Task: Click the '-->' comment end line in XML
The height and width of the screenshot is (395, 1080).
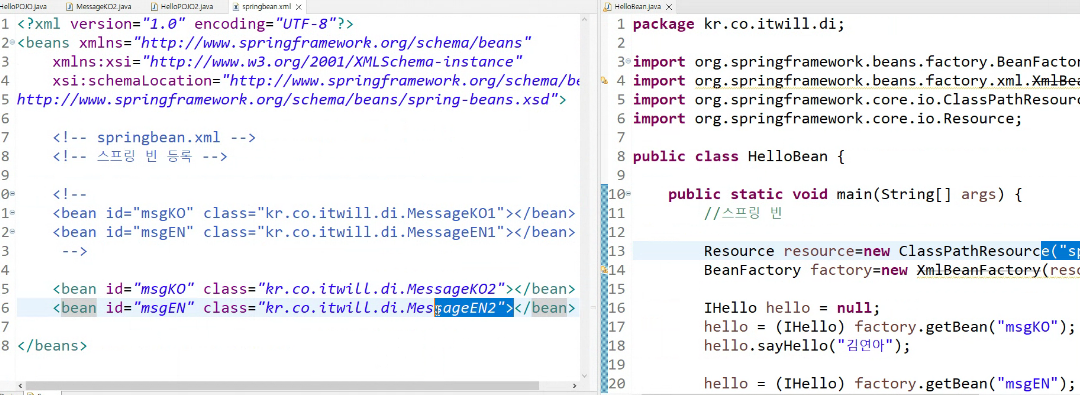Action: tap(74, 252)
